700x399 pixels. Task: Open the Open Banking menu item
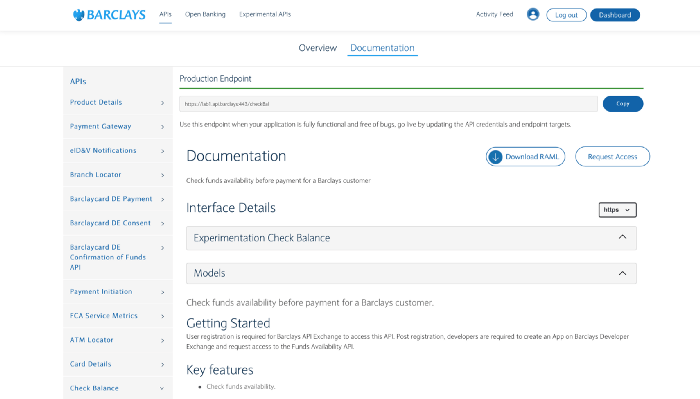coord(205,14)
